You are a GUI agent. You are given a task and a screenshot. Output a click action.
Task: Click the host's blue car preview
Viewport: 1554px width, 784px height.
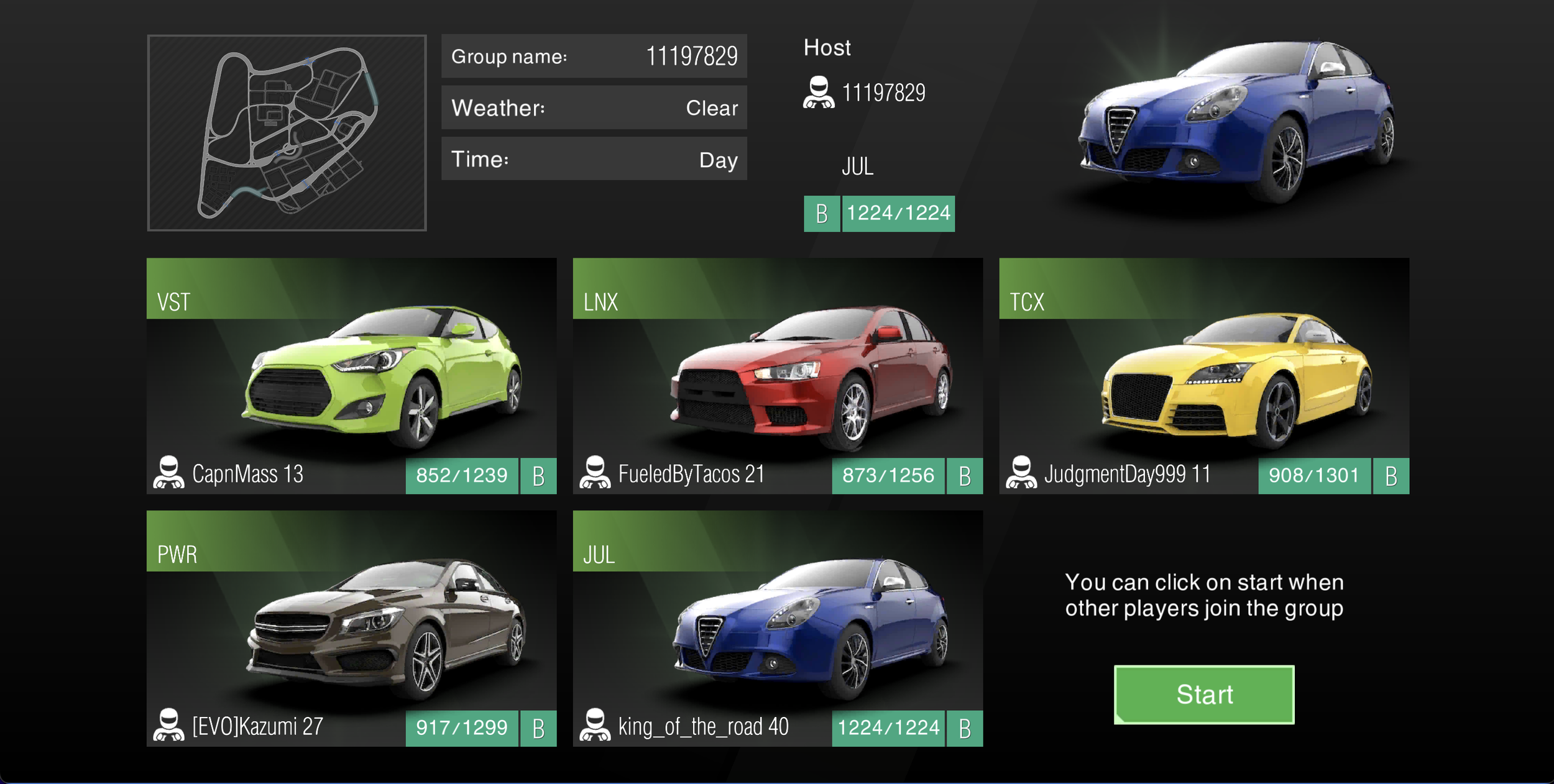(x=1237, y=121)
